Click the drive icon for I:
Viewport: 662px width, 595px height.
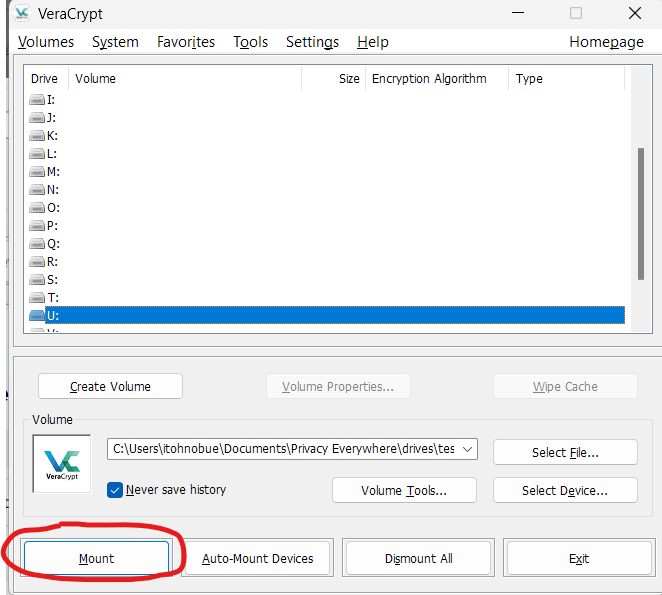[x=37, y=100]
